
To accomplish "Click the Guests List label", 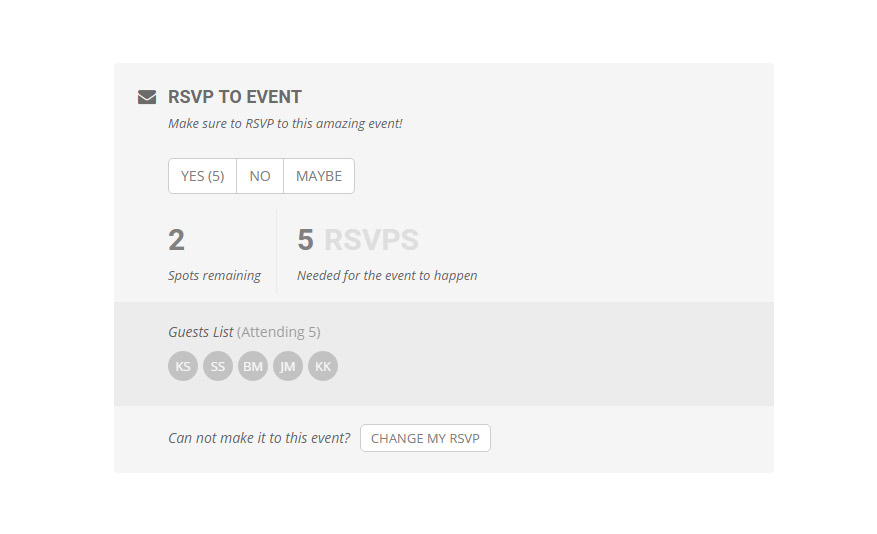I will point(201,332).
